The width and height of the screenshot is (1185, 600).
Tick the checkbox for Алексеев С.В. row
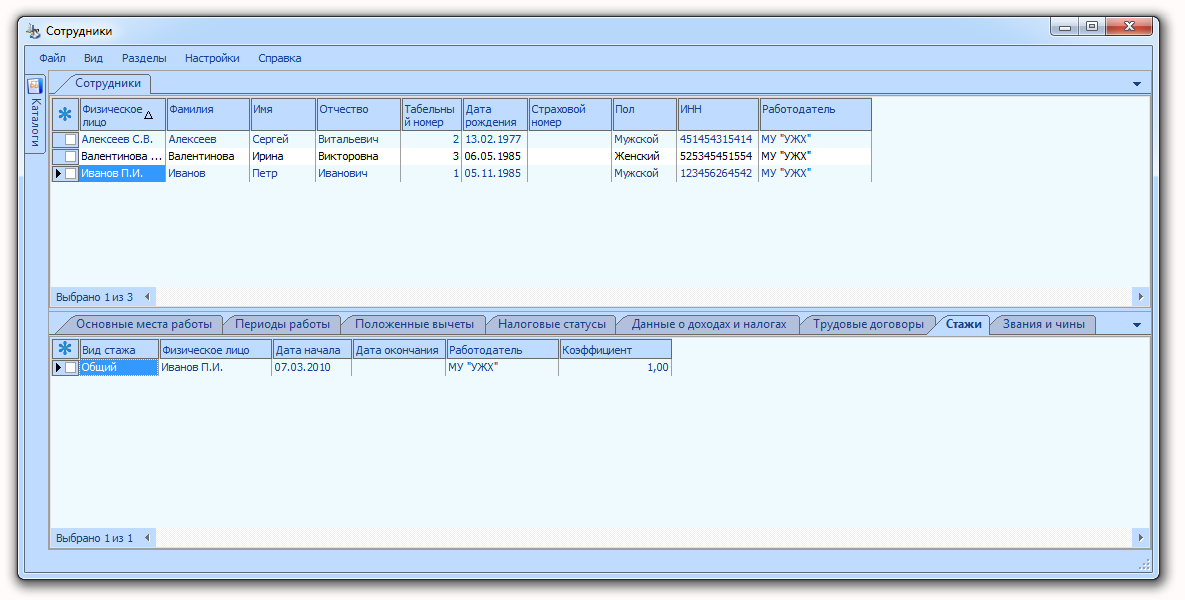(x=70, y=139)
